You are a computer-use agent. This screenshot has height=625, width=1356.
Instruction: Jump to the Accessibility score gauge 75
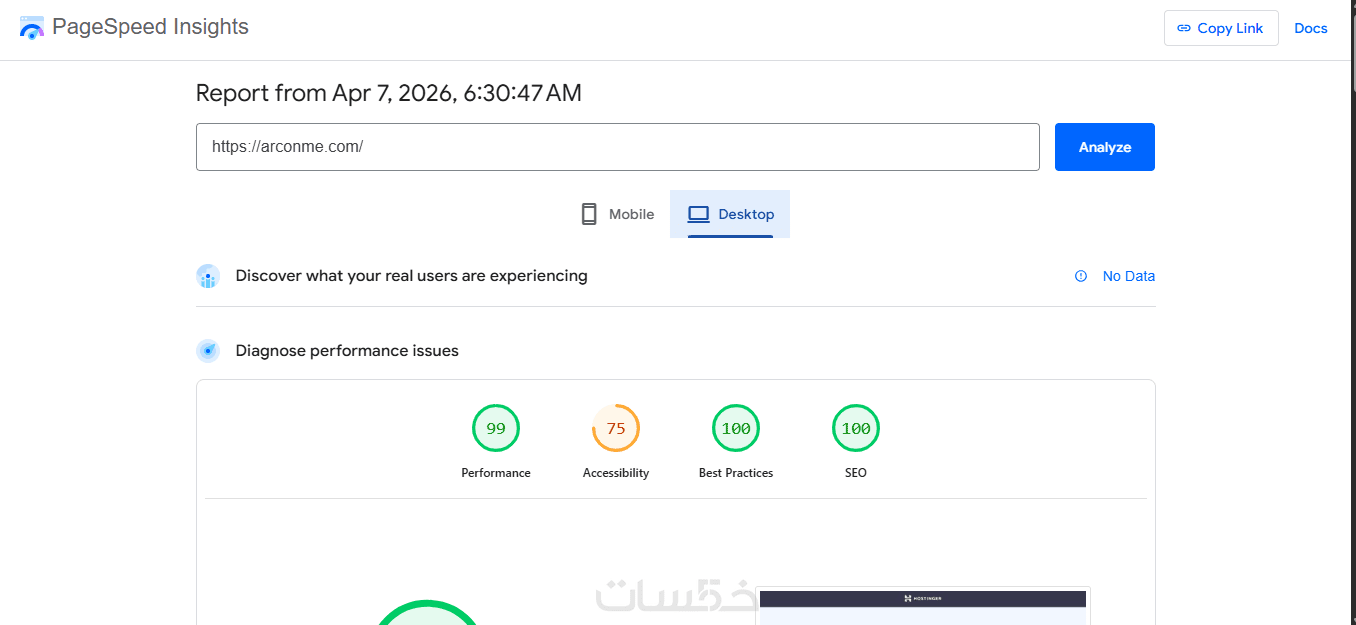click(616, 428)
